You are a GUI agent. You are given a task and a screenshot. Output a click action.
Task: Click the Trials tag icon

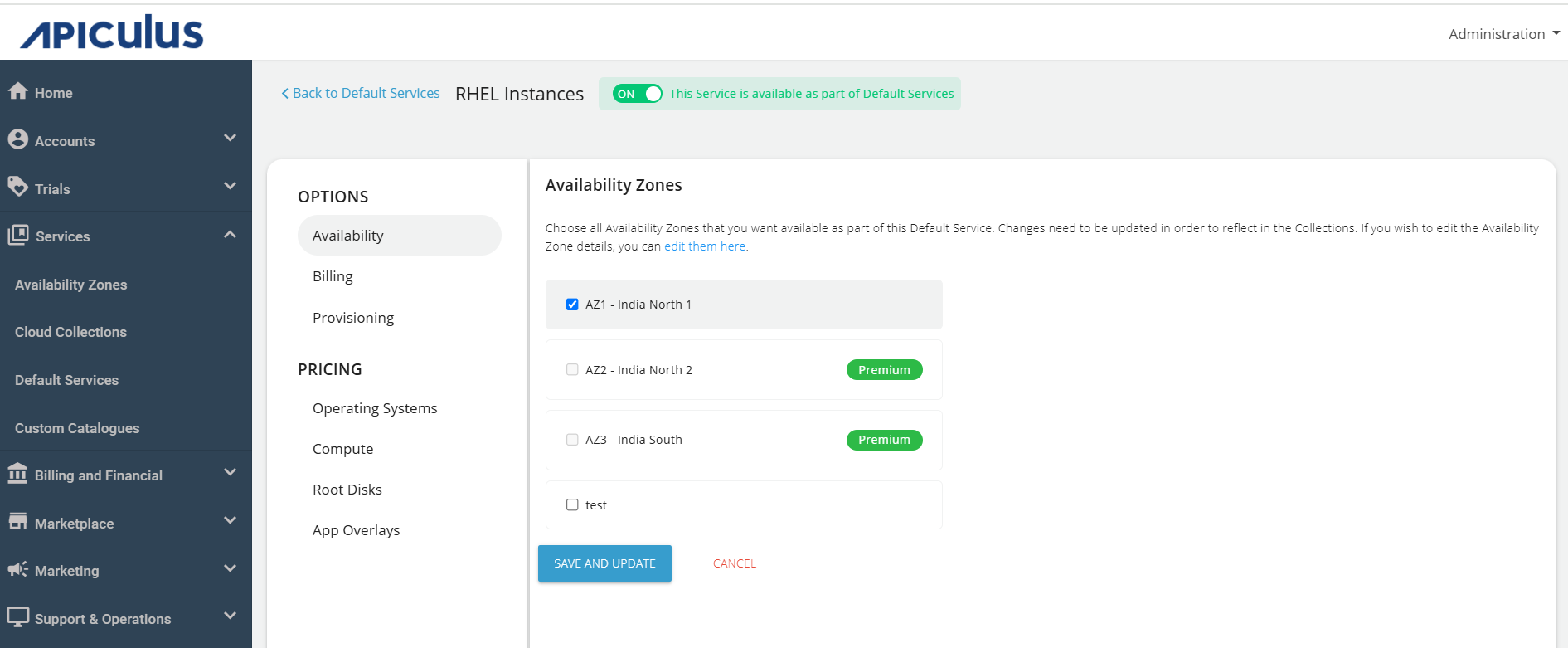[18, 187]
